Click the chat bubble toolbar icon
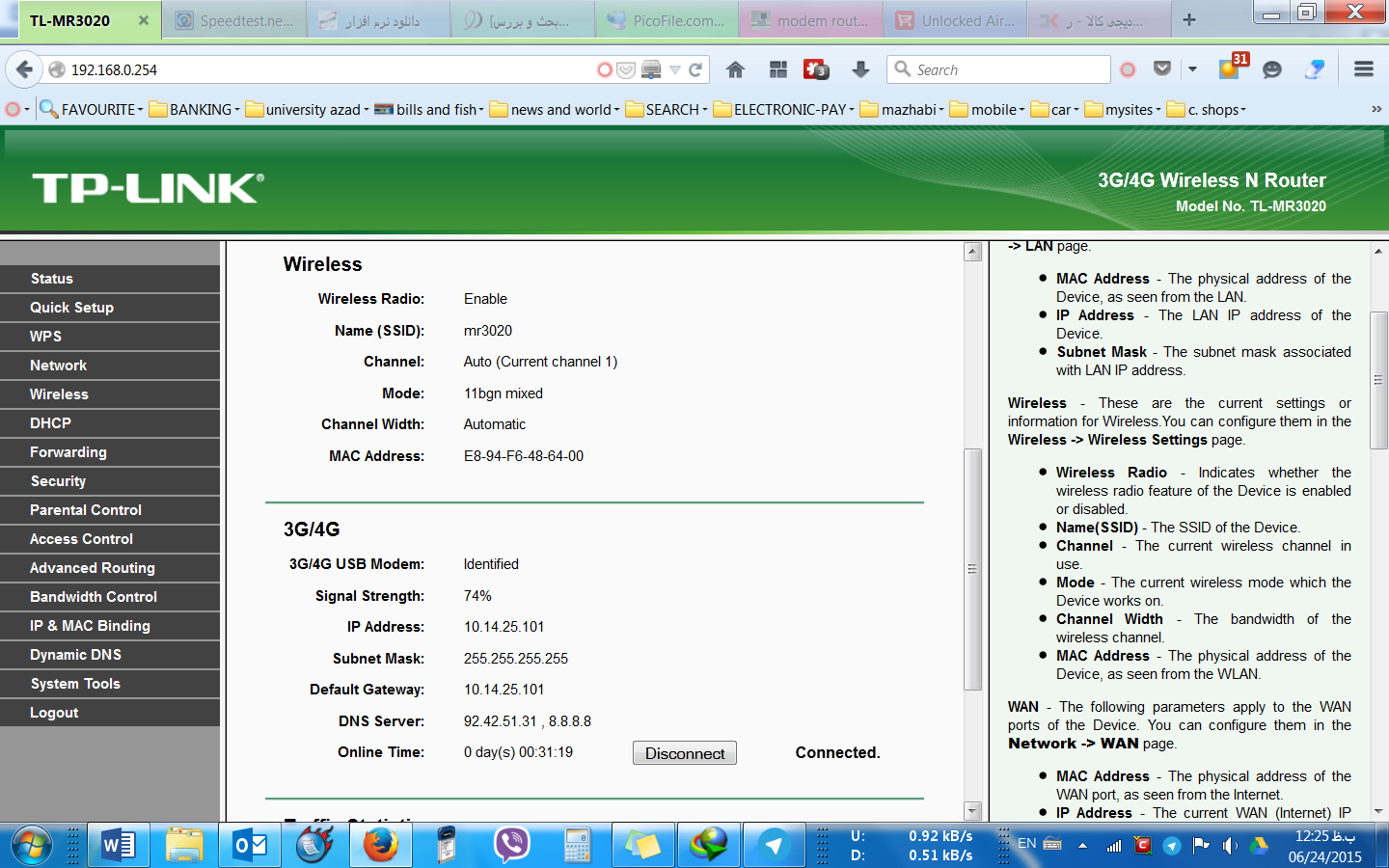 tap(1272, 69)
